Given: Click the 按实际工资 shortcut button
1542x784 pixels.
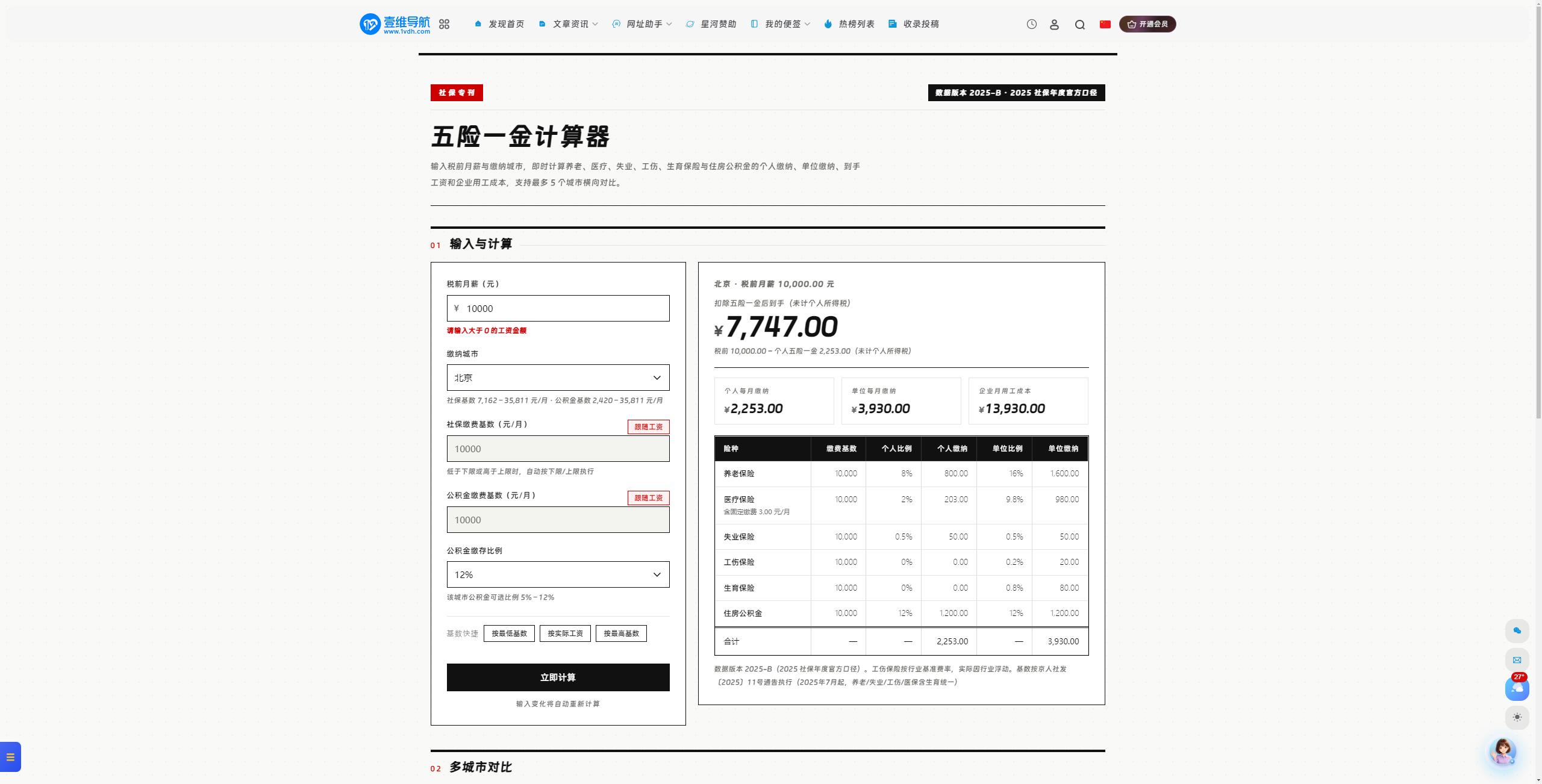Looking at the screenshot, I should coord(565,633).
